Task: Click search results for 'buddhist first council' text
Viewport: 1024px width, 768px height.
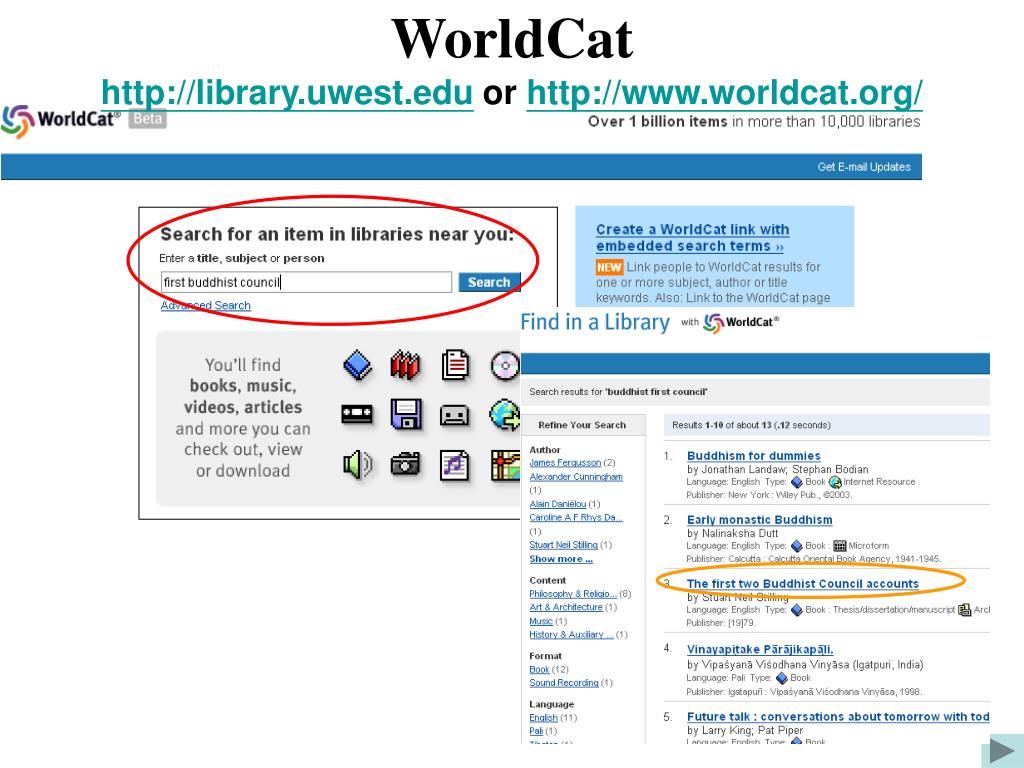Action: [618, 392]
